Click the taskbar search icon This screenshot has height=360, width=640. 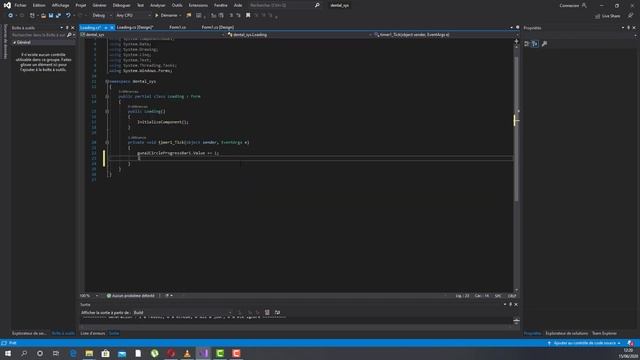click(x=24, y=353)
